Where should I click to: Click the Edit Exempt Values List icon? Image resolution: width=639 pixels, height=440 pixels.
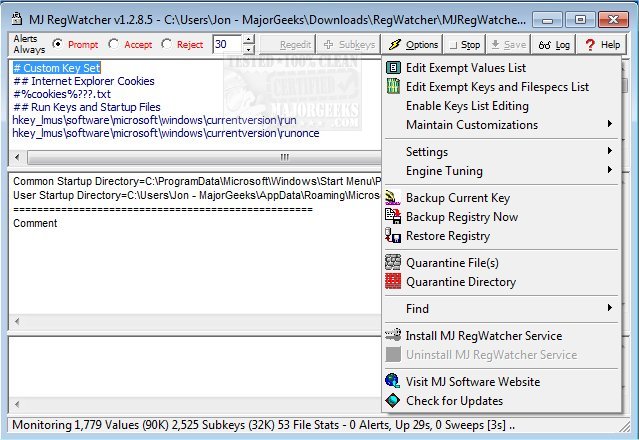pyautogui.click(x=393, y=68)
